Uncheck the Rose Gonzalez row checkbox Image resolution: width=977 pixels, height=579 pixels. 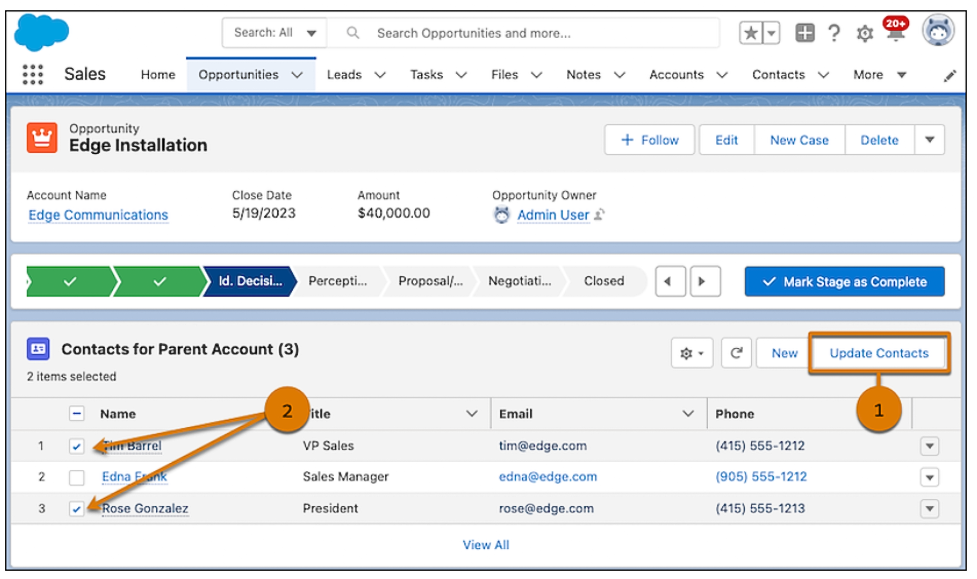(x=77, y=509)
